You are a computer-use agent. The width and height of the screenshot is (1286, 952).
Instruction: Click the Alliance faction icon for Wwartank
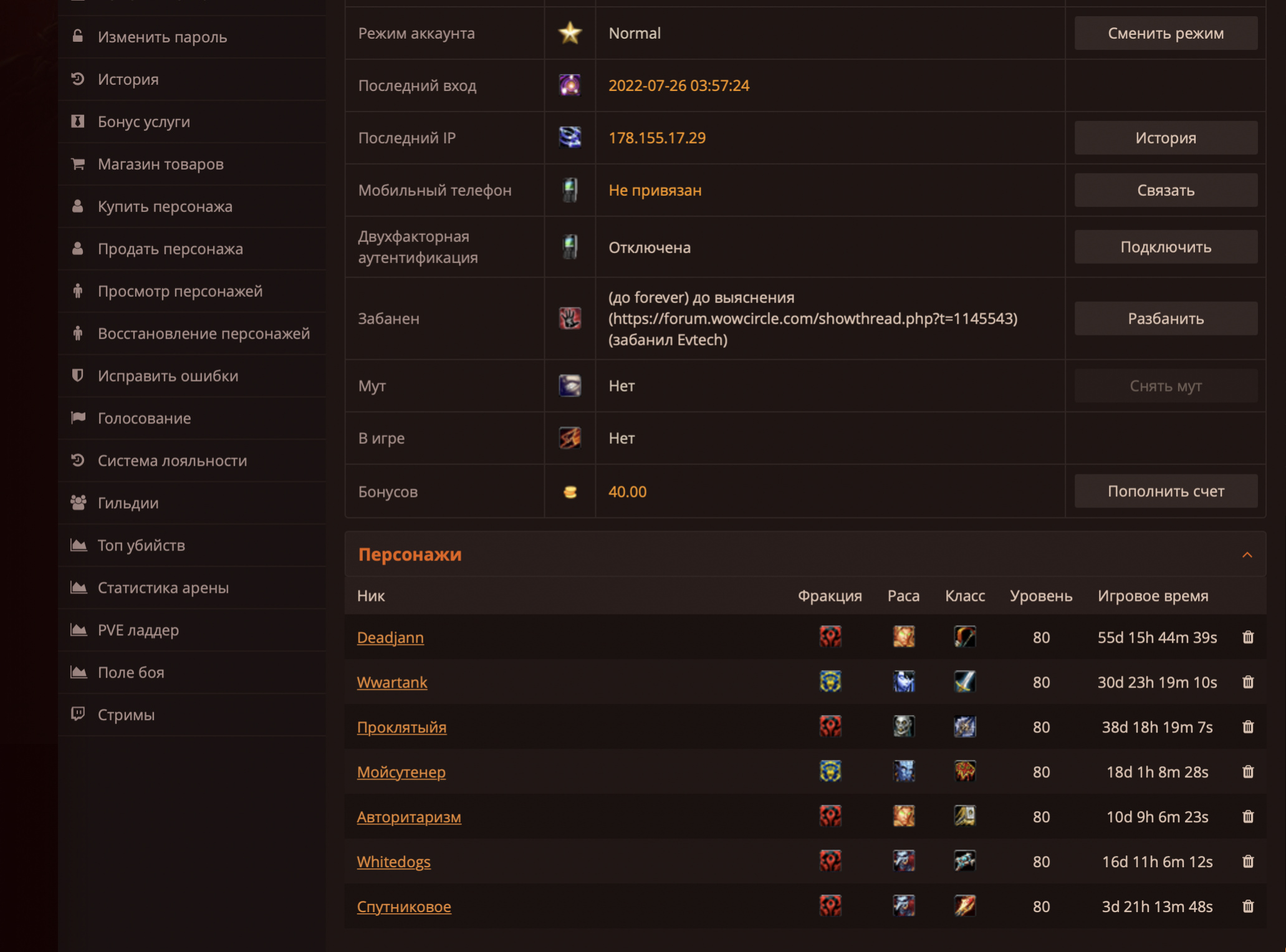pos(830,682)
